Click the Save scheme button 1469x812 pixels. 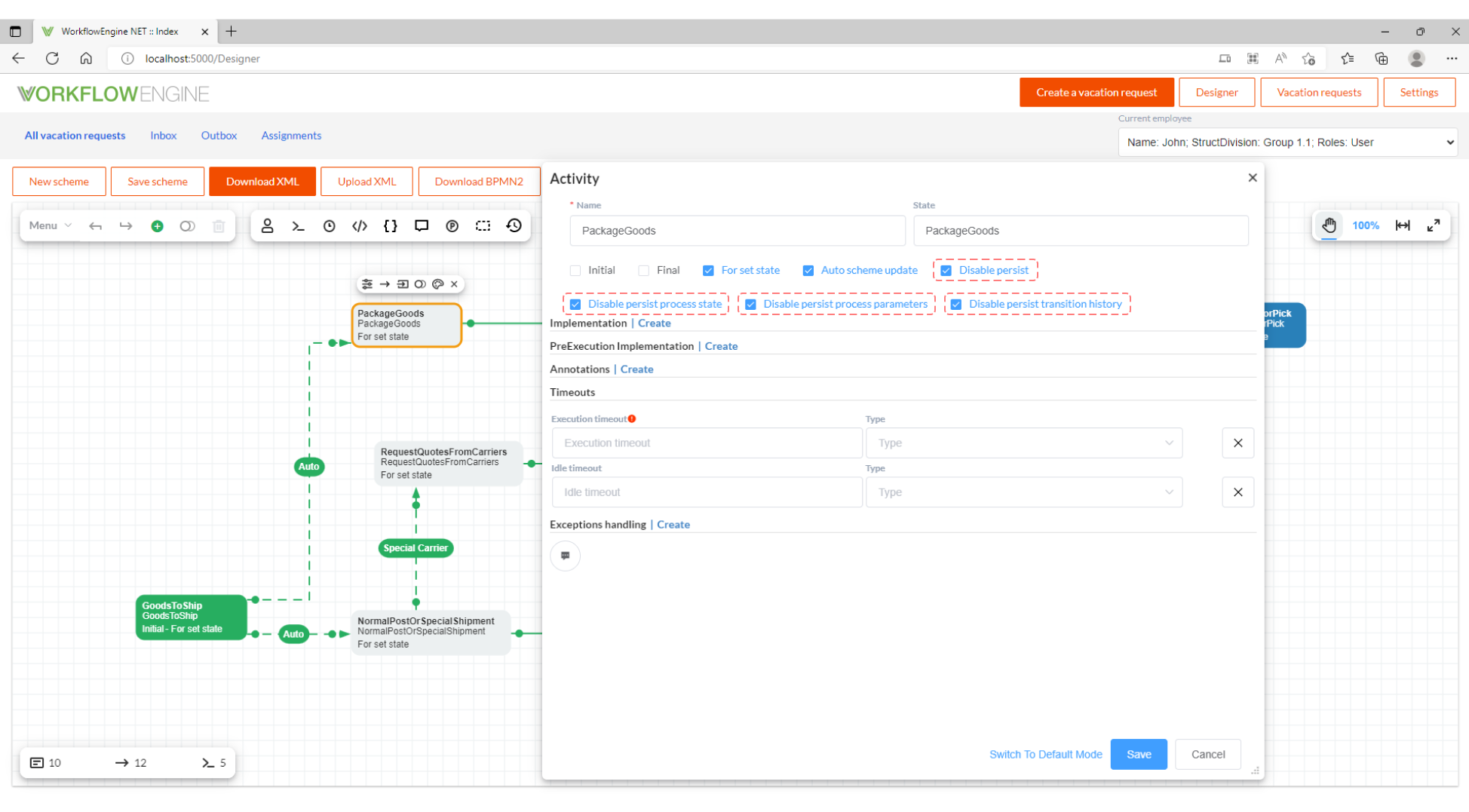point(157,182)
